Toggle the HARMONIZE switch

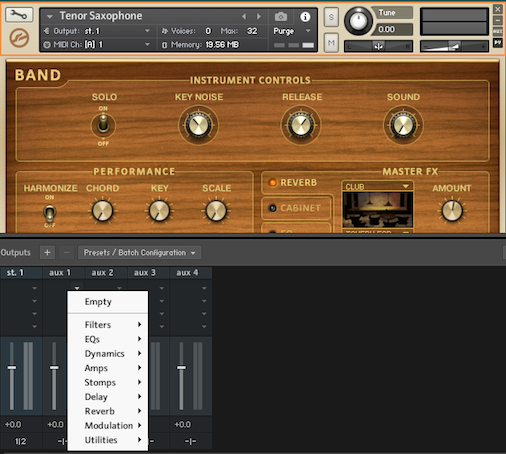coord(50,212)
